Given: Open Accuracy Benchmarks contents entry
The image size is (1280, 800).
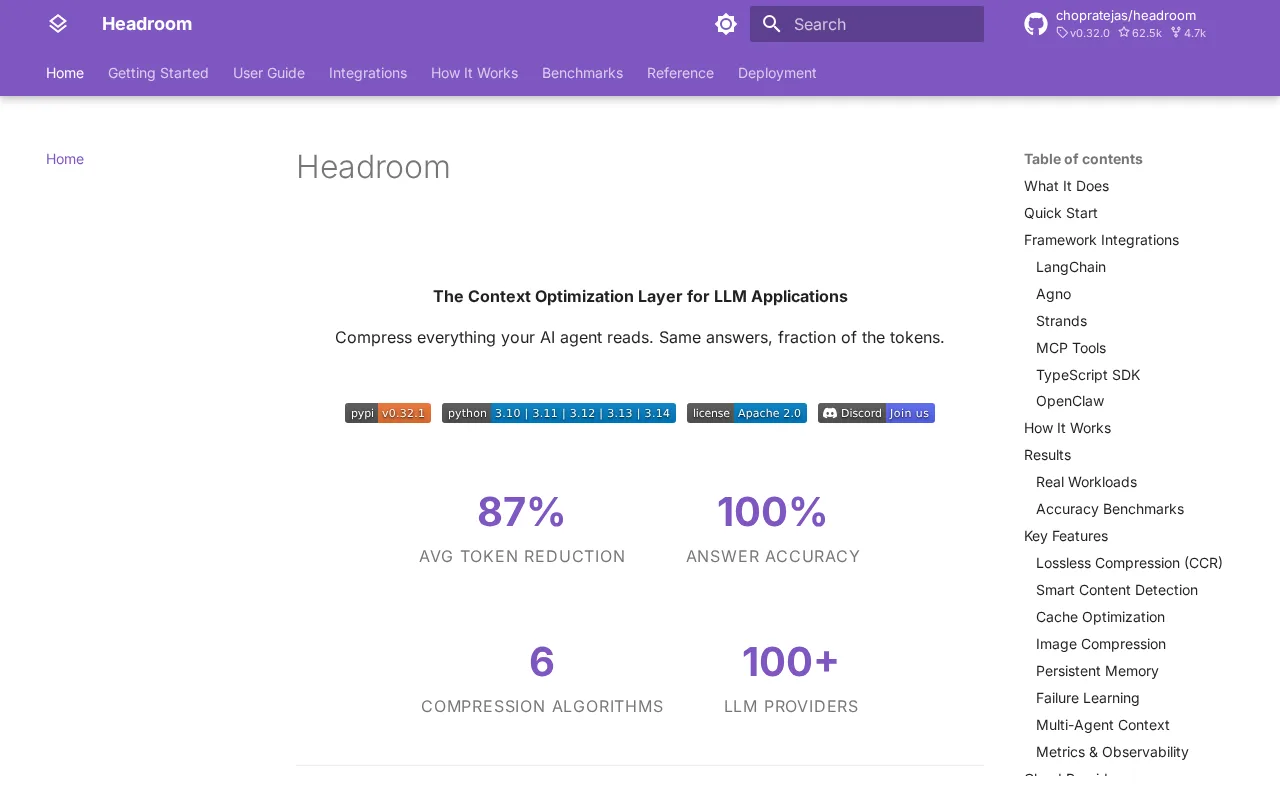Looking at the screenshot, I should 1110,509.
